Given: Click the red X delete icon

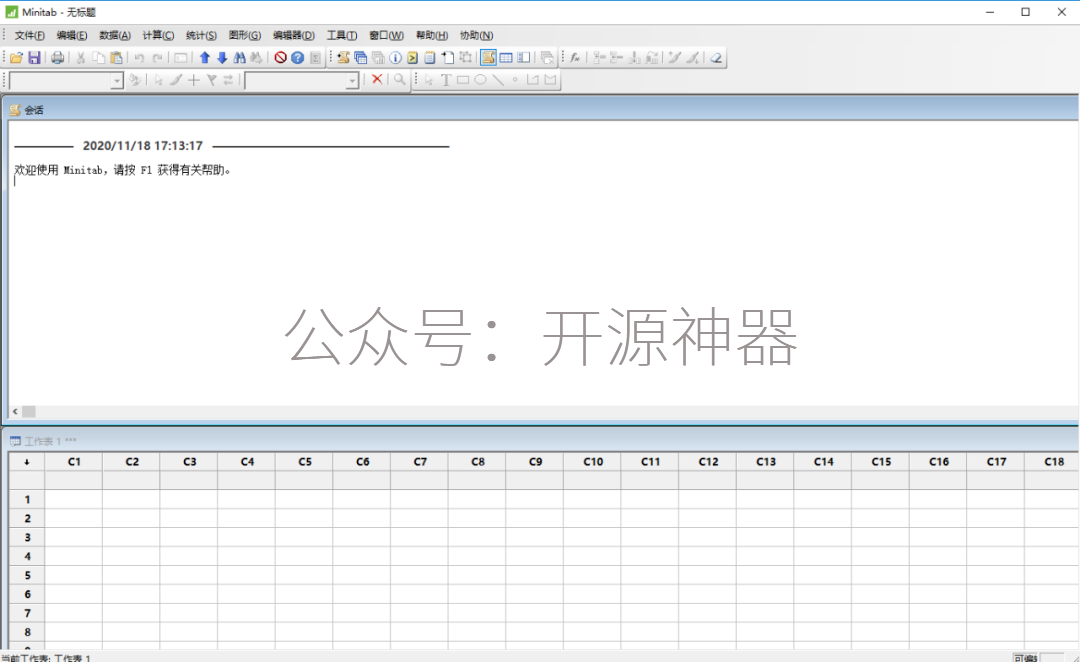Looking at the screenshot, I should coord(377,79).
